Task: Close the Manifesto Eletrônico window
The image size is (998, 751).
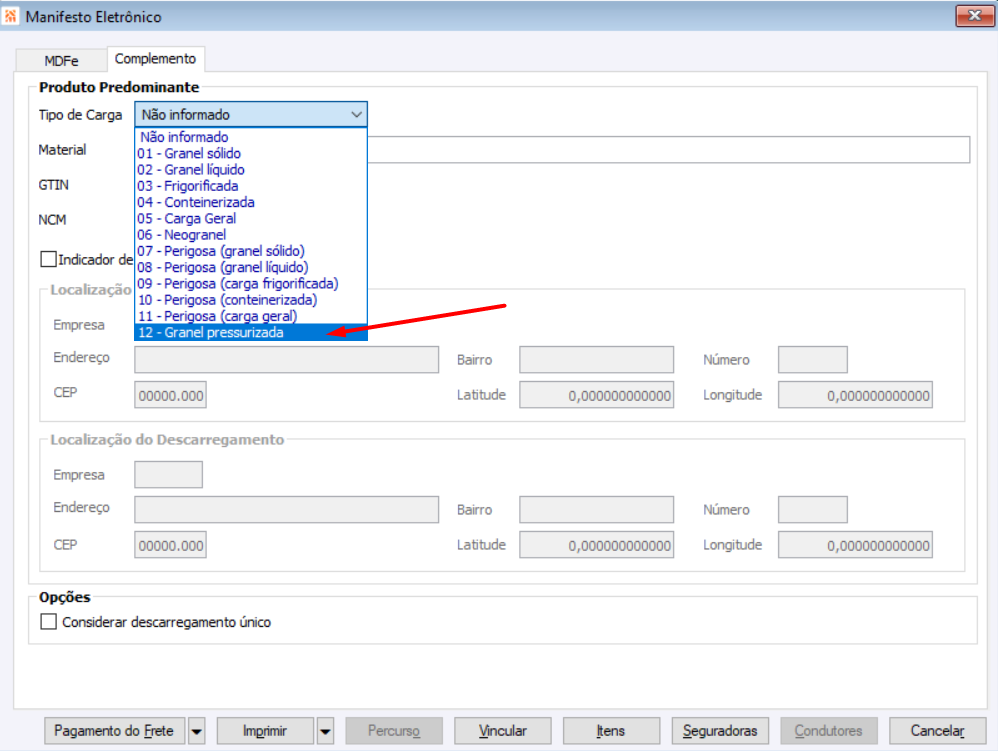Action: pyautogui.click(x=974, y=16)
